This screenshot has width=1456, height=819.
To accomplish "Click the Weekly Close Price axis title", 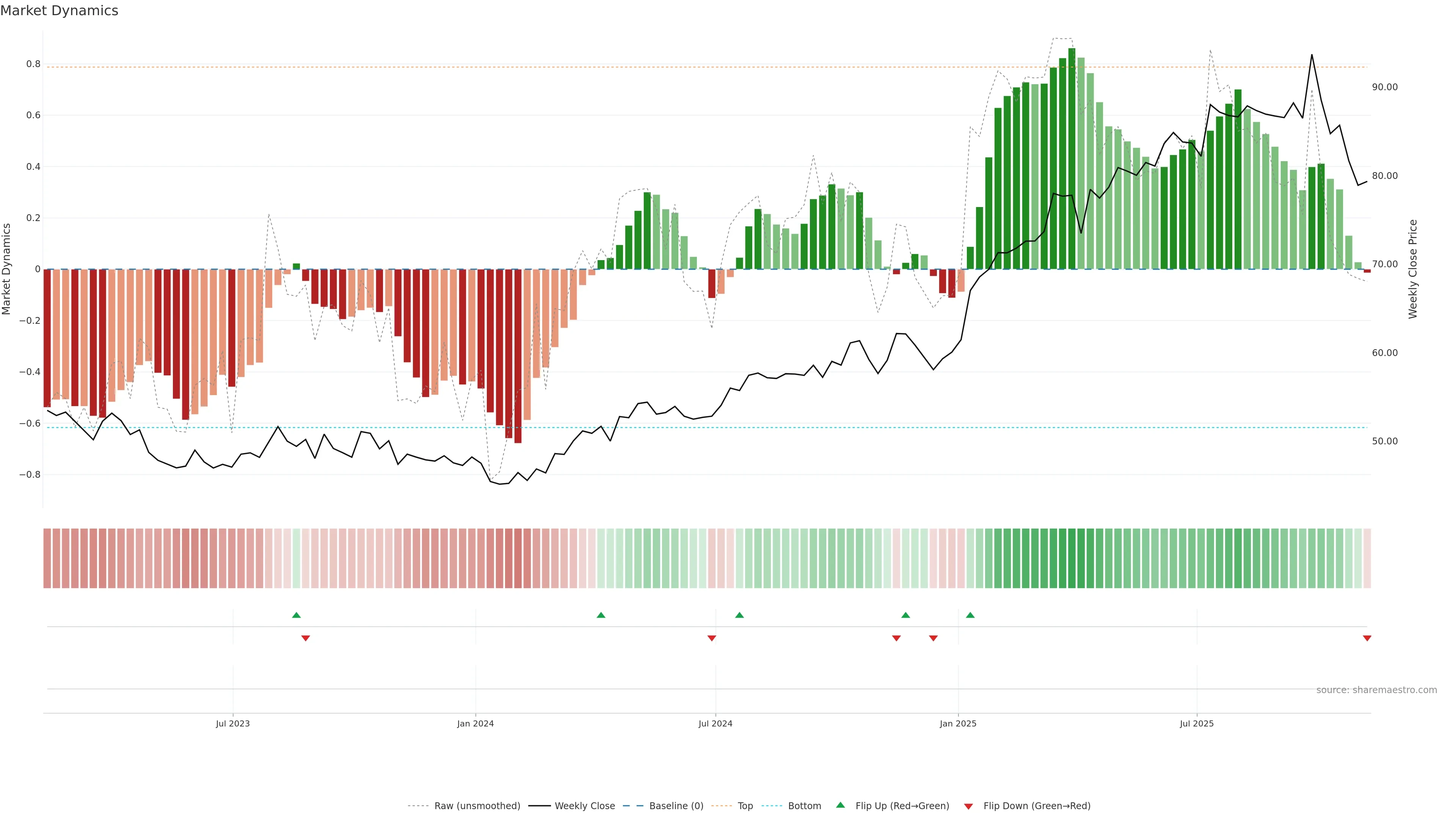I will [1412, 269].
